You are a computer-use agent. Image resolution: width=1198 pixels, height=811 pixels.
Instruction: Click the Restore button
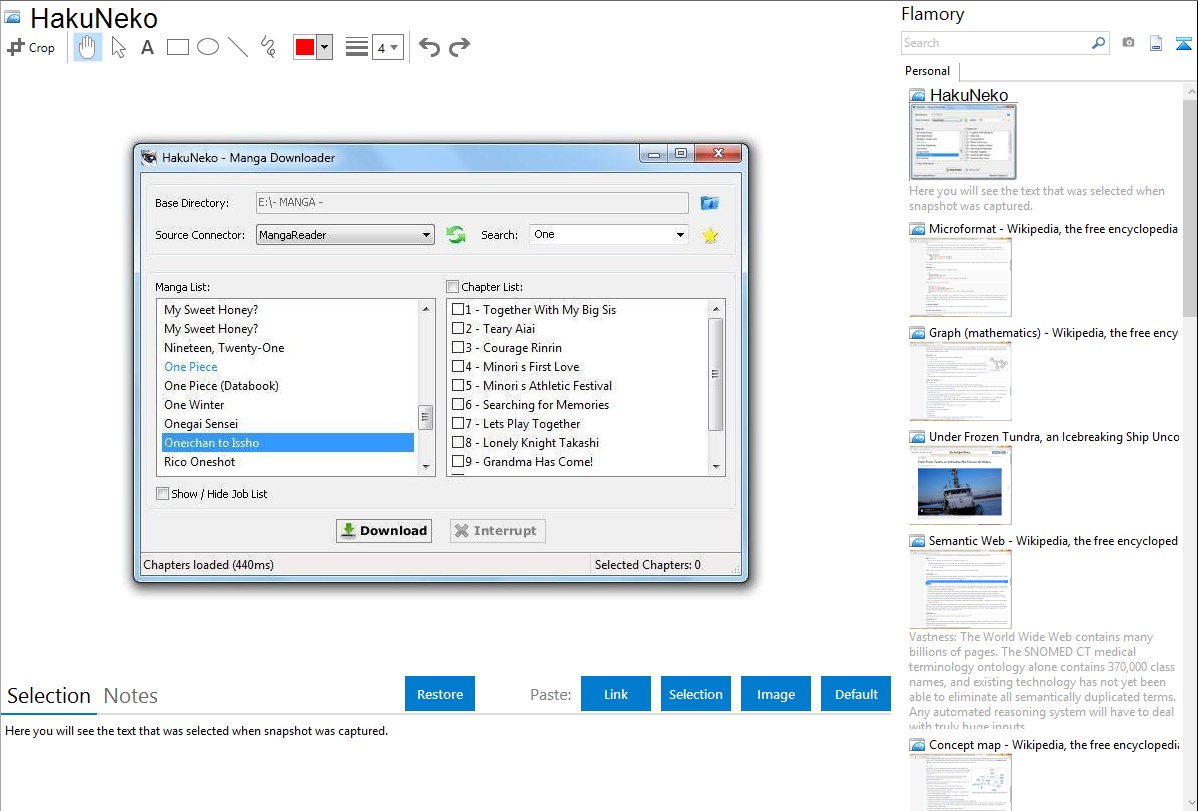tap(440, 693)
